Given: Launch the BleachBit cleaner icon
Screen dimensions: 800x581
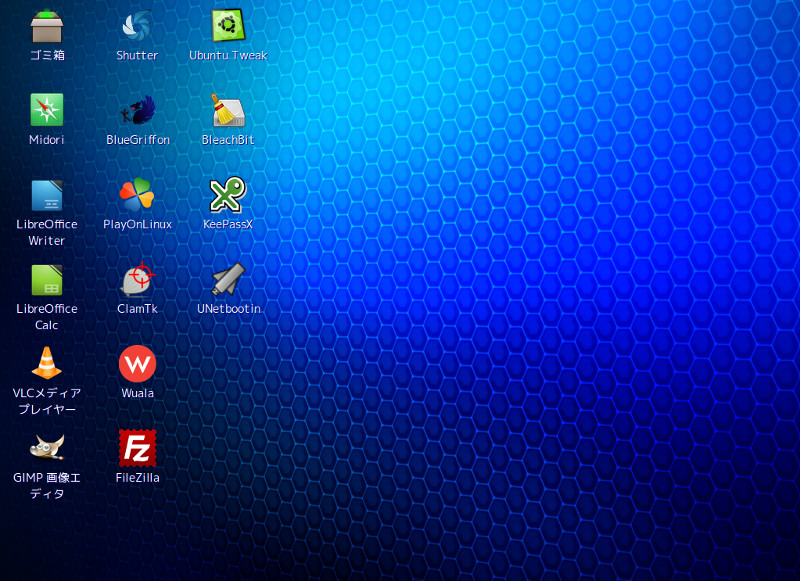Looking at the screenshot, I should tap(228, 110).
